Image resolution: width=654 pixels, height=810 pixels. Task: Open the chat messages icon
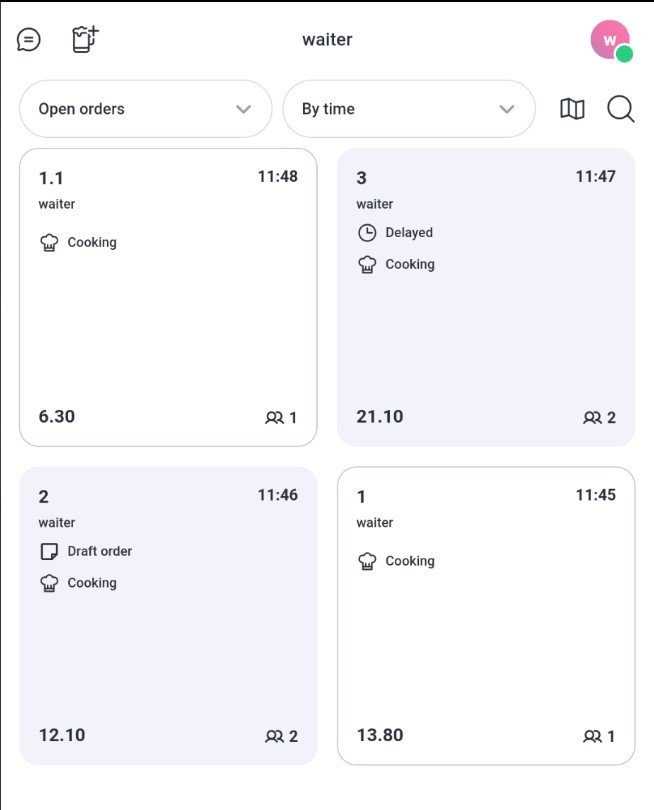coord(28,40)
